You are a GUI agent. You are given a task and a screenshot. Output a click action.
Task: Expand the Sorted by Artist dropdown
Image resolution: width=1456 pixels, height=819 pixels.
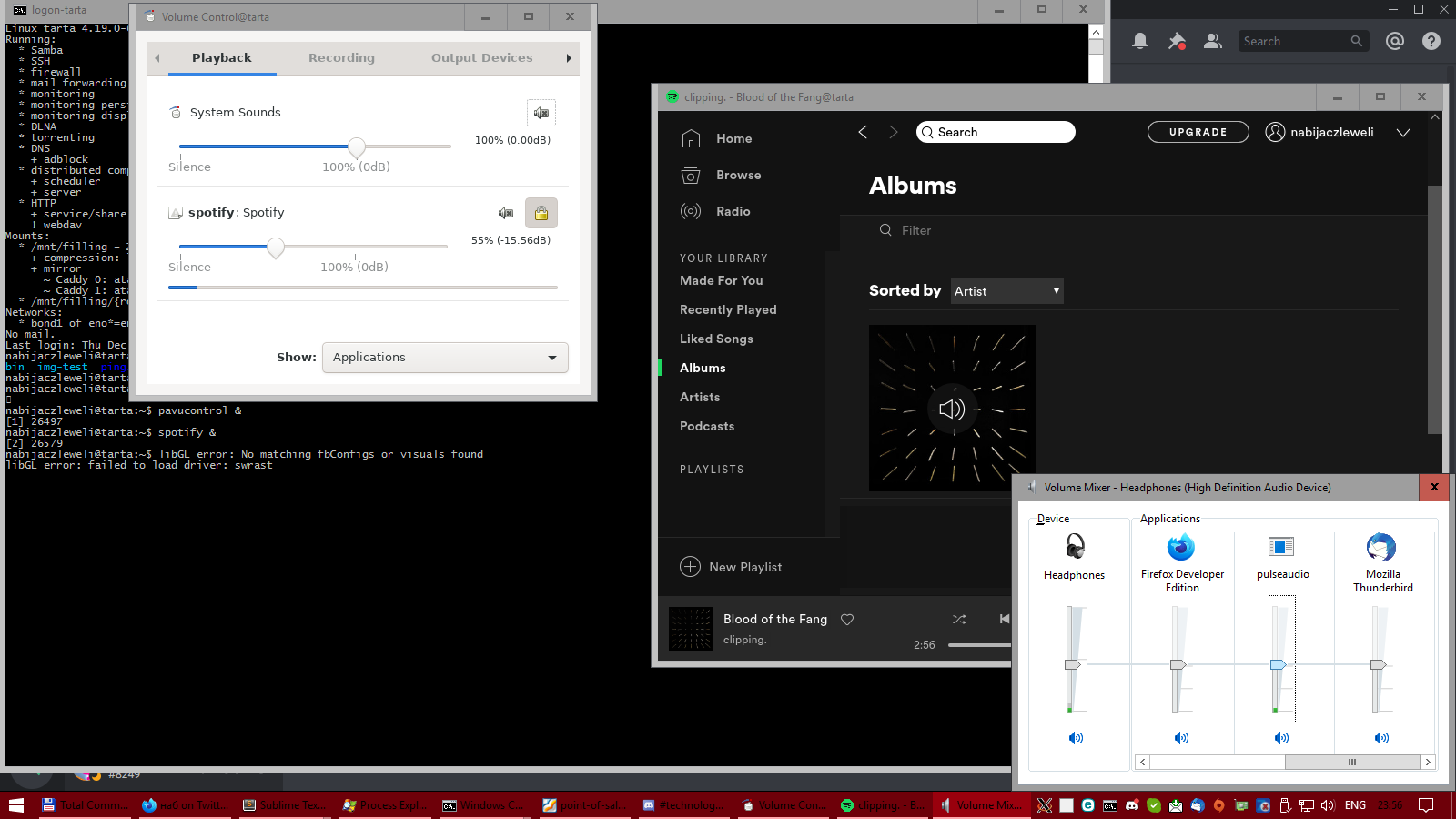pos(1006,291)
